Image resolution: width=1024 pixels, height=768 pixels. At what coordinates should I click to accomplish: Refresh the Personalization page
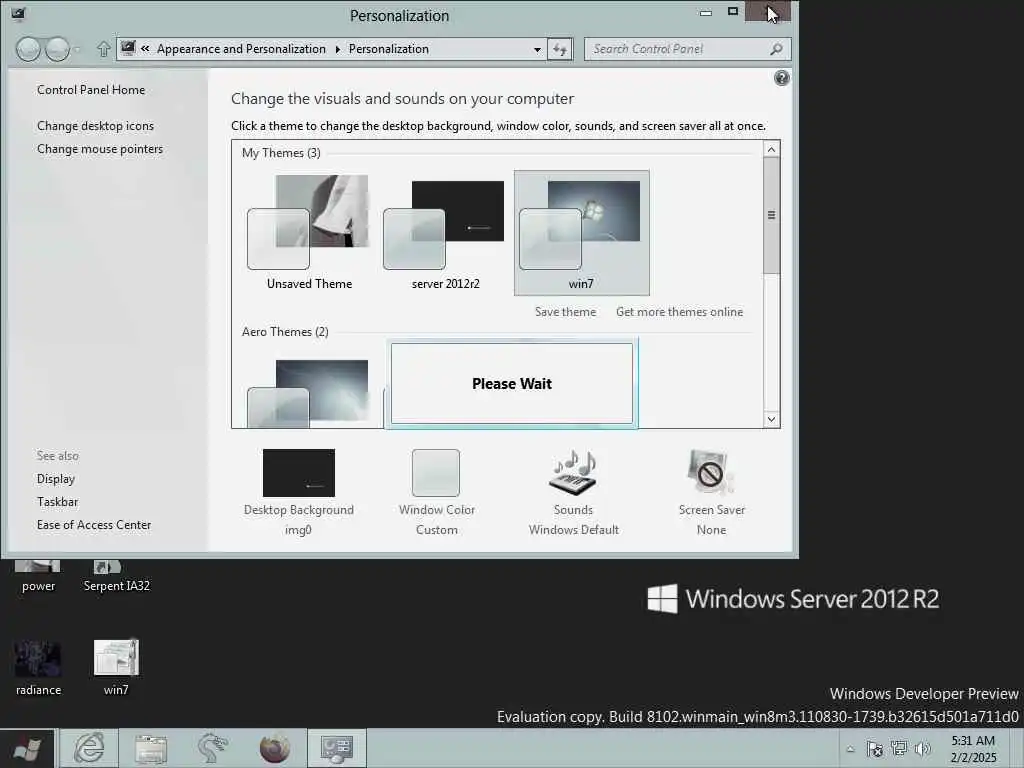point(560,49)
